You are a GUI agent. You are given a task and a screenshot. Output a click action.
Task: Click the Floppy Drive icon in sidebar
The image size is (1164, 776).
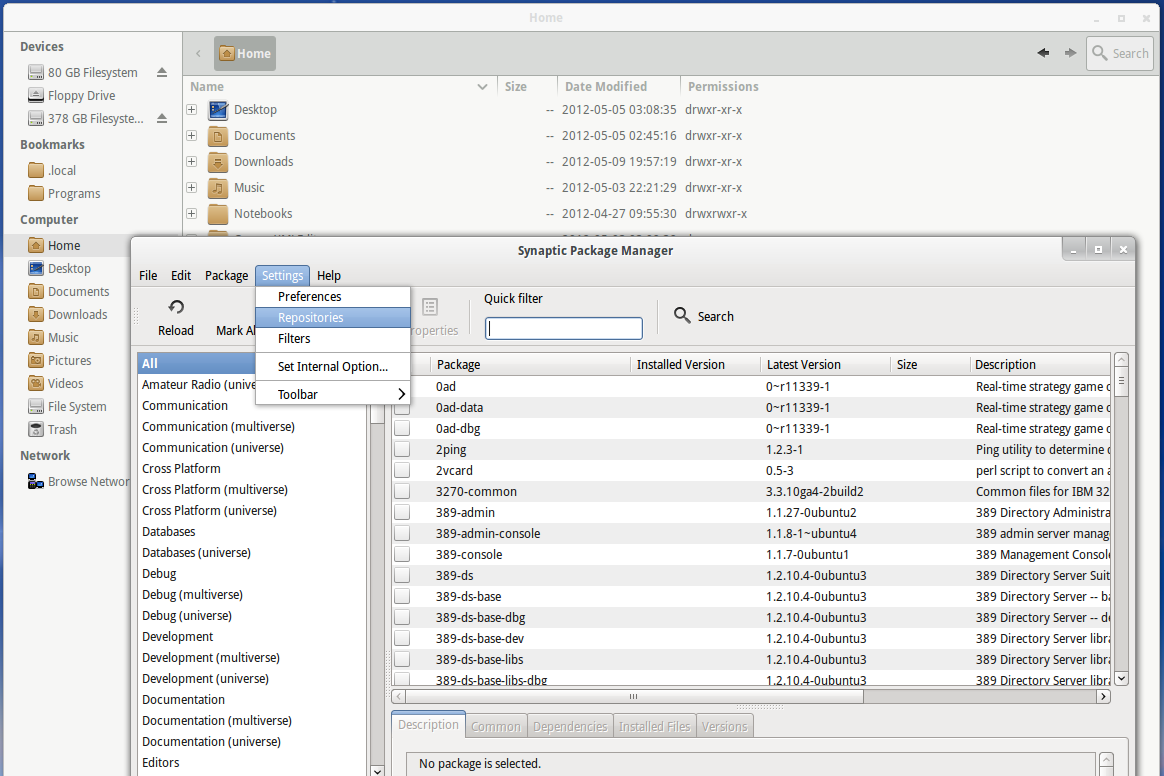point(36,95)
